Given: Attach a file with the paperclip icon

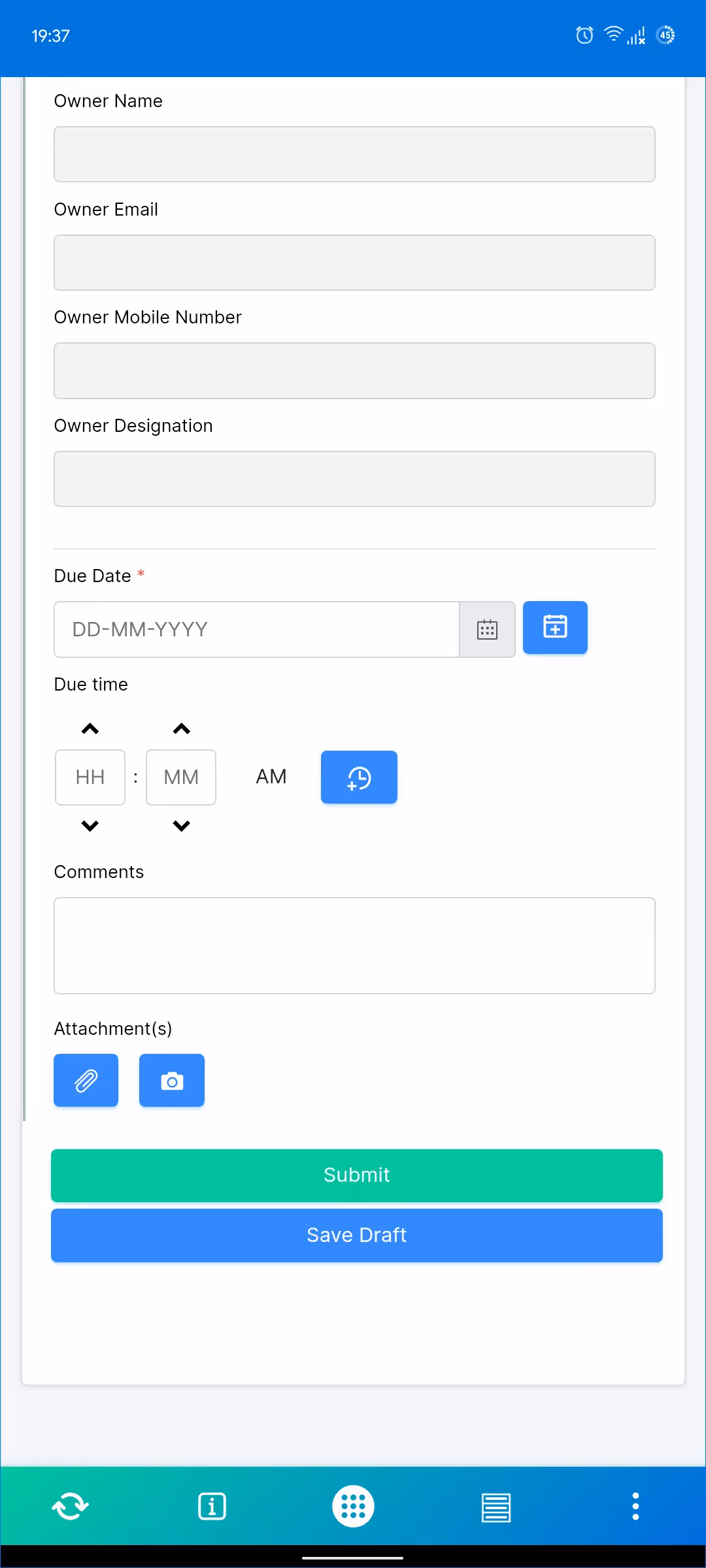Looking at the screenshot, I should pyautogui.click(x=86, y=1080).
